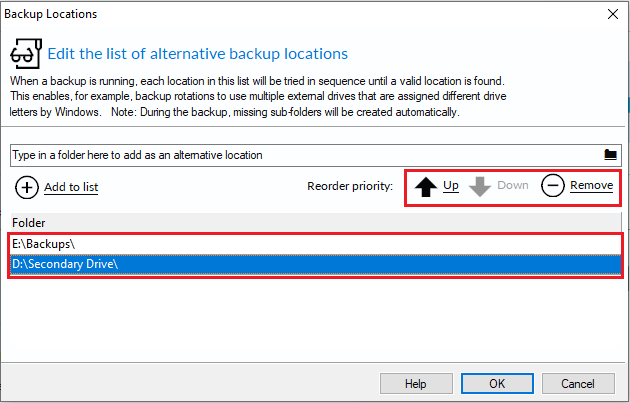Image resolution: width=630 pixels, height=403 pixels.
Task: Click the greyed "Down" label
Action: tap(513, 185)
